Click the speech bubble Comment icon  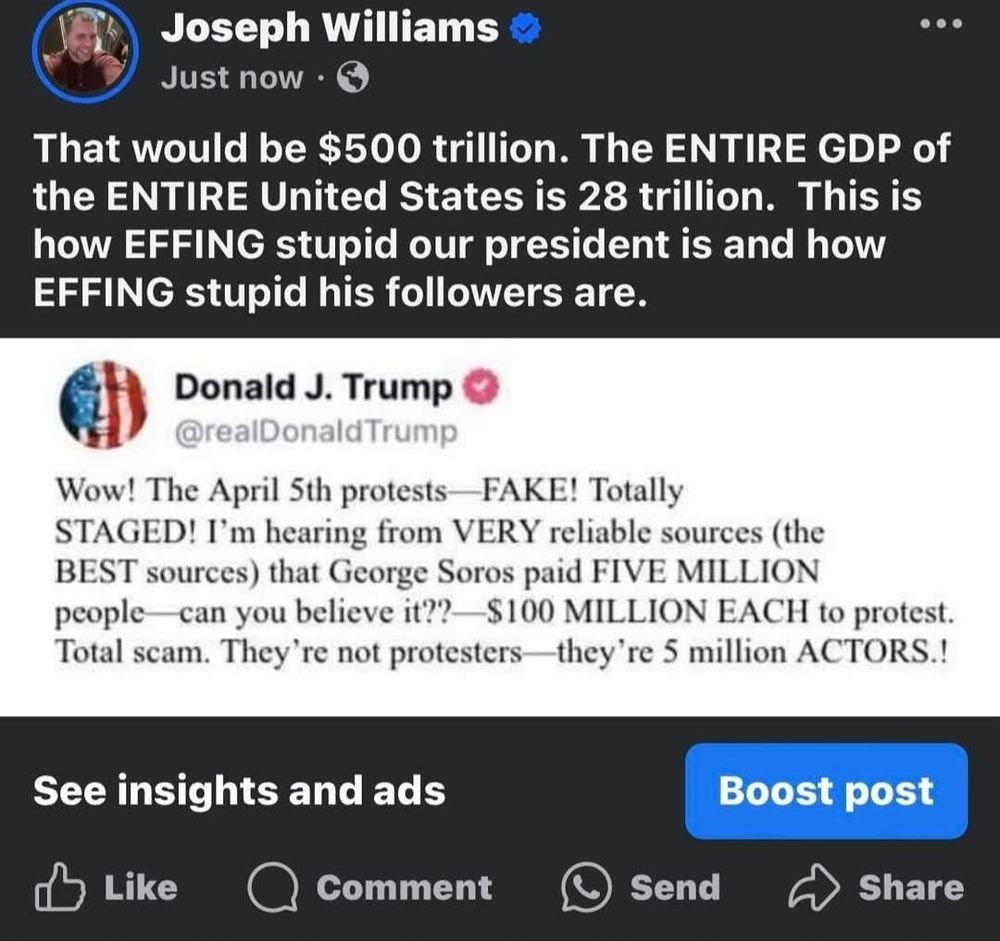(273, 887)
